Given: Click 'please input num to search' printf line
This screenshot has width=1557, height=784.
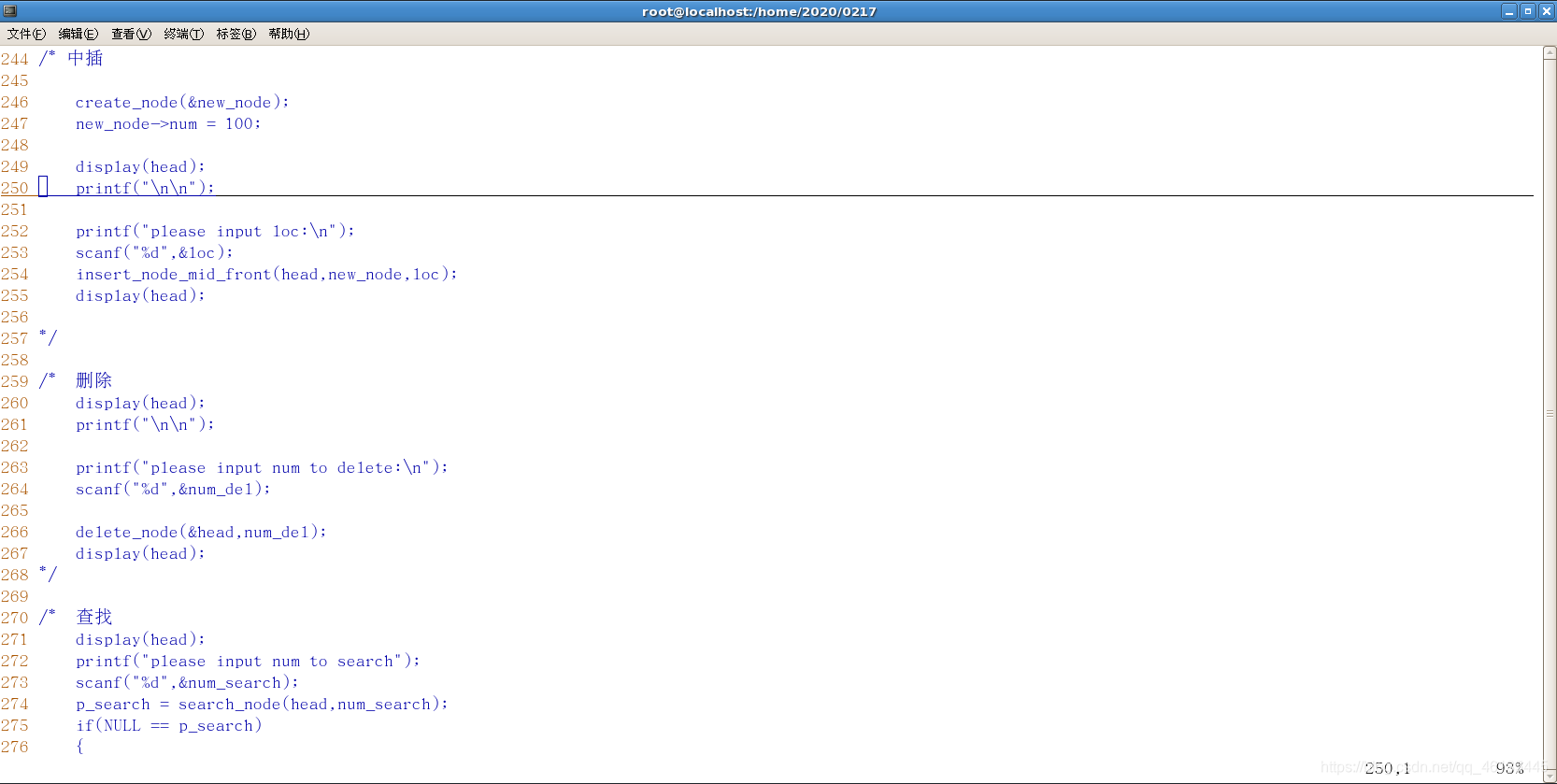Looking at the screenshot, I should (x=248, y=661).
